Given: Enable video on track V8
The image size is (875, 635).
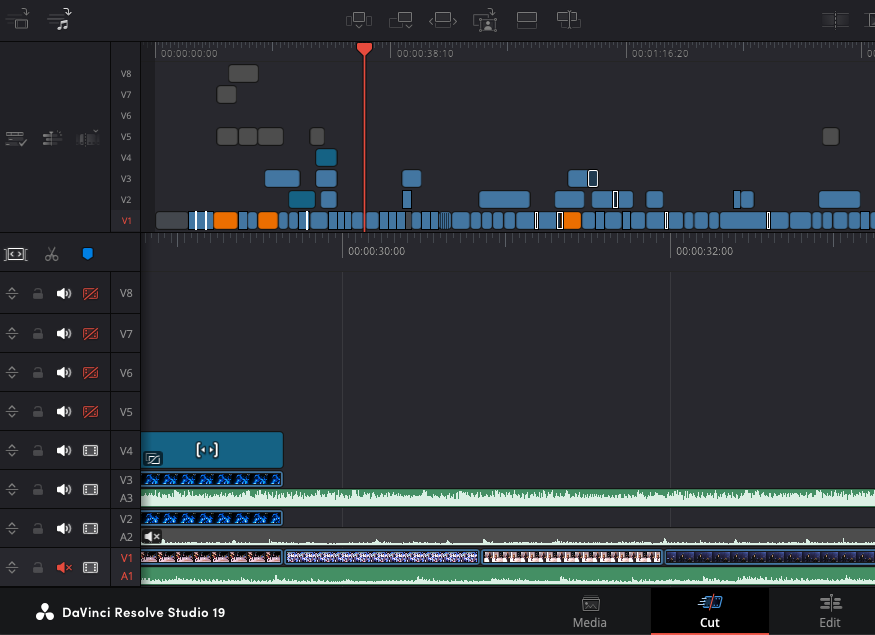Looking at the screenshot, I should (x=91, y=294).
